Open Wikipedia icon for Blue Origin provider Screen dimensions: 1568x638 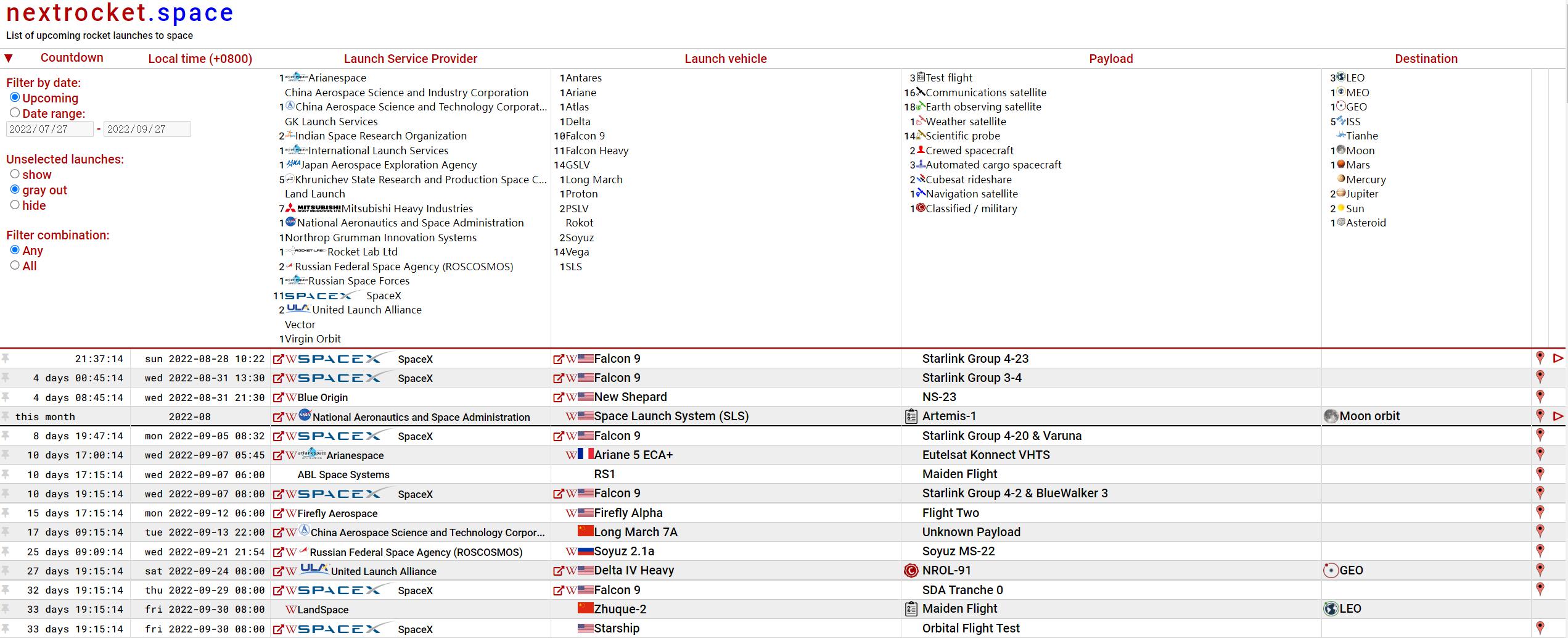[291, 397]
